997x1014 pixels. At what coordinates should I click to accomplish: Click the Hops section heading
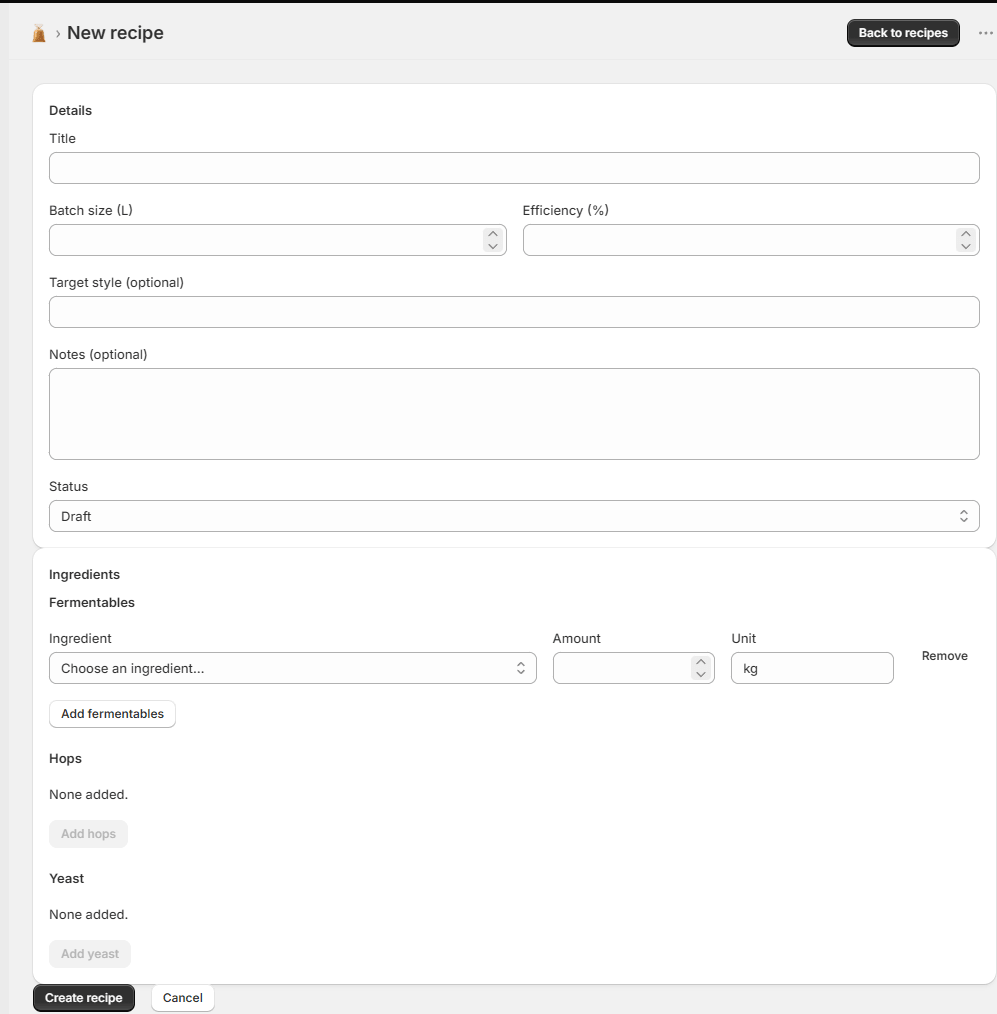65,758
